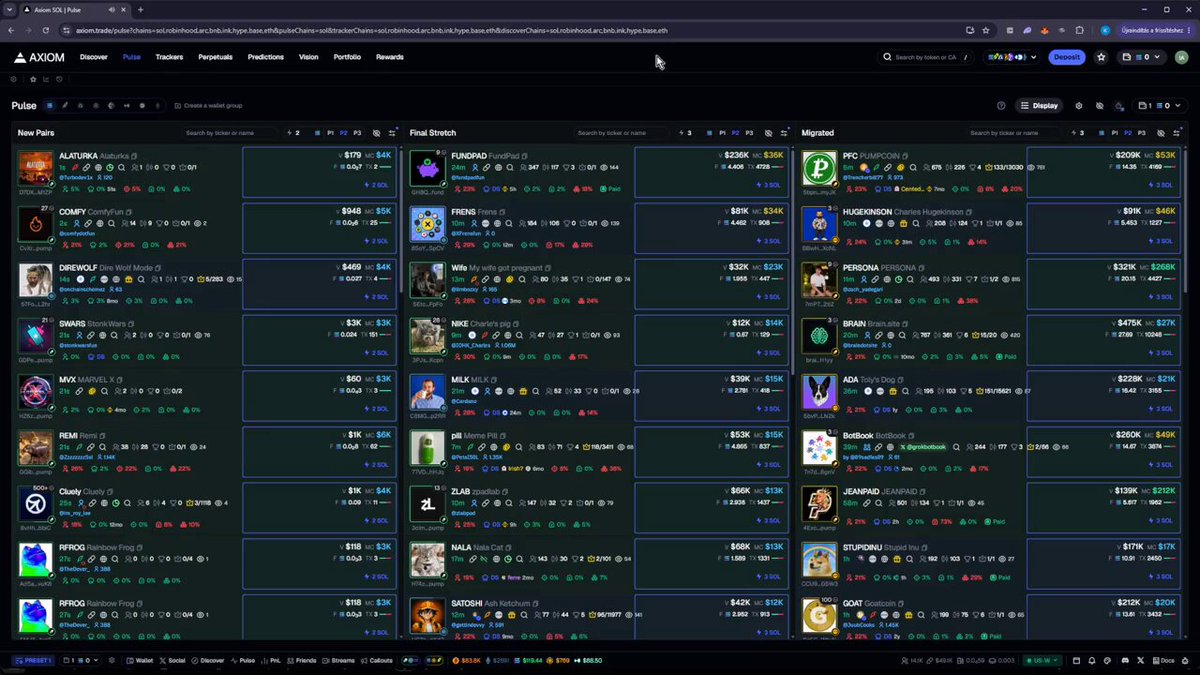
Task: Switch to the Trackers tab
Action: 169,57
